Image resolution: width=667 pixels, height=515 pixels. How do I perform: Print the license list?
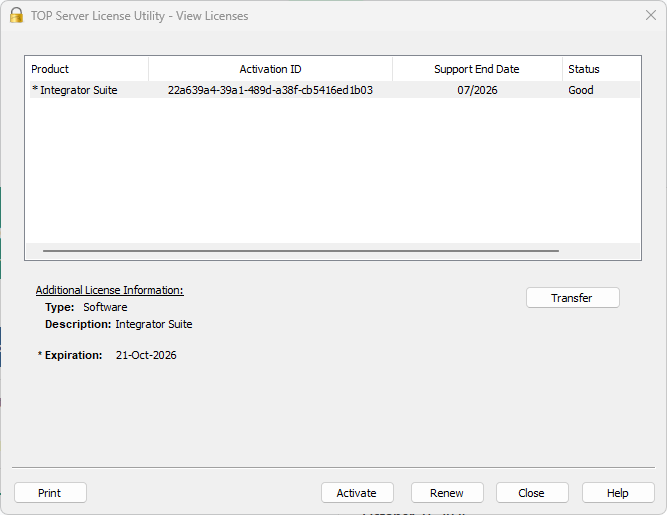pos(50,493)
